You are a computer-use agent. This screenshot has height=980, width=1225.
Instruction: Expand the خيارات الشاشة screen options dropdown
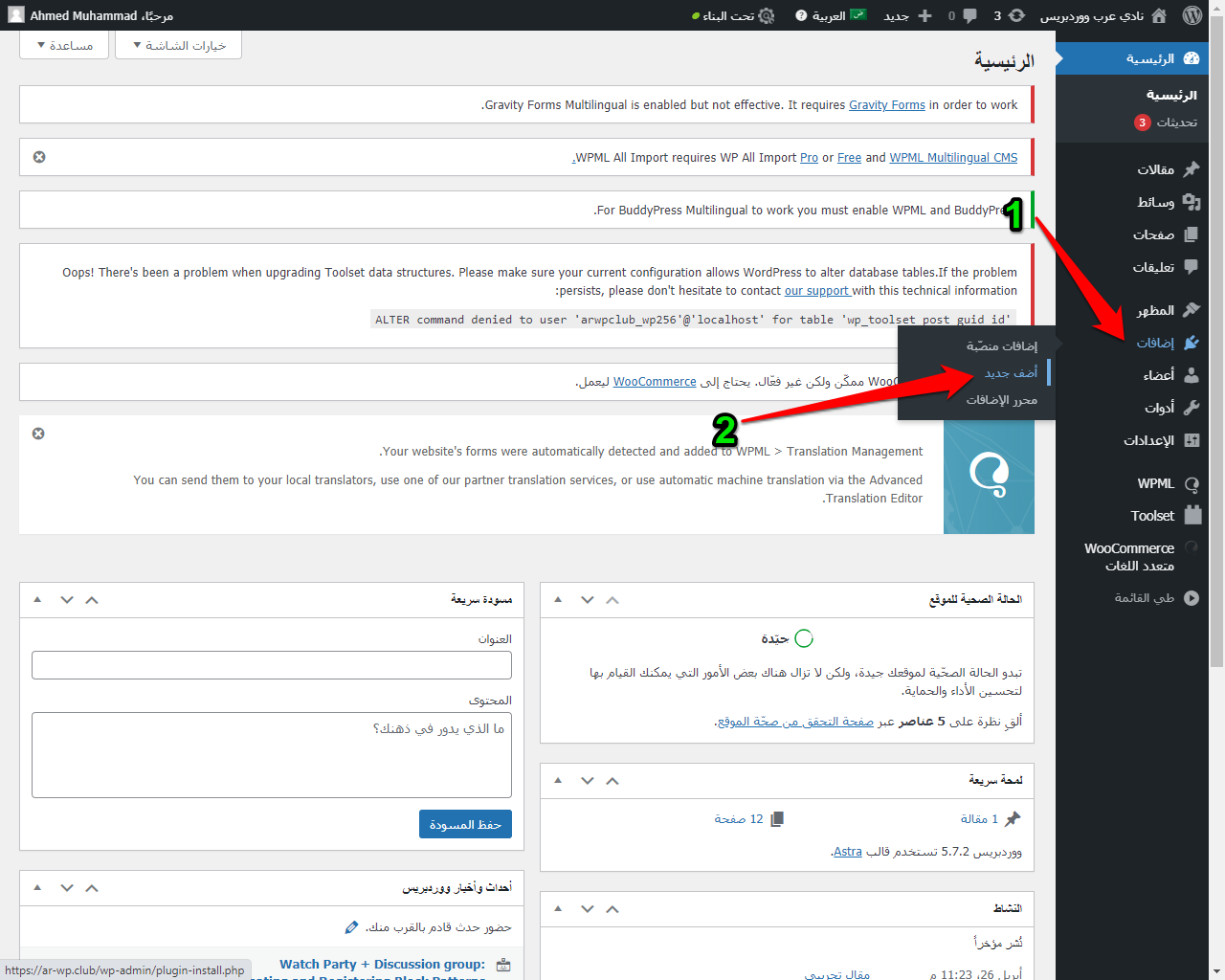pos(179,45)
